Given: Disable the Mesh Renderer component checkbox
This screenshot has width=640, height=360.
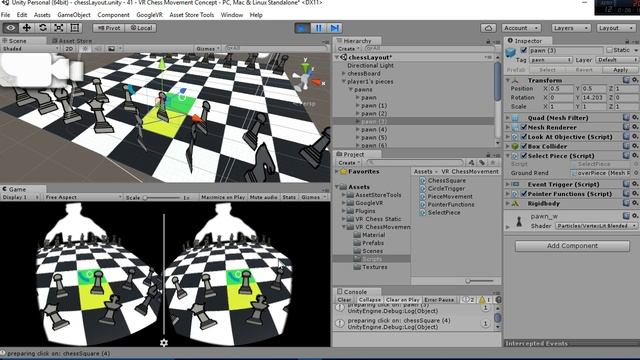Looking at the screenshot, I should coord(524,127).
